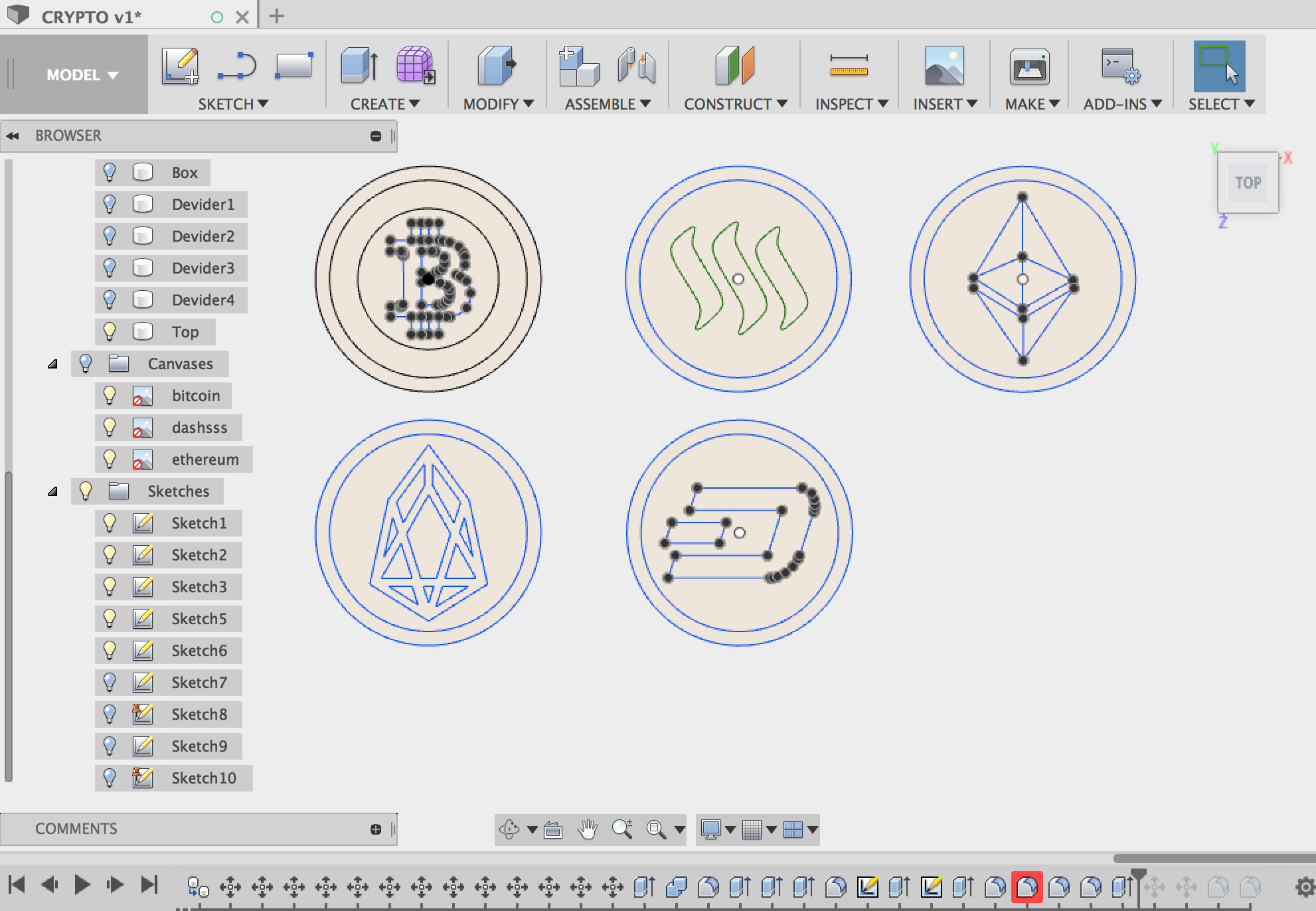Step the timeline back one feature

tap(50, 884)
